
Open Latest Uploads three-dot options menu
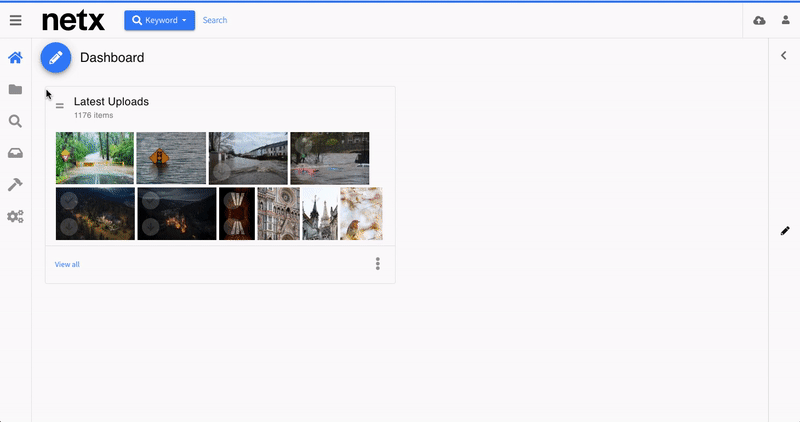click(377, 264)
